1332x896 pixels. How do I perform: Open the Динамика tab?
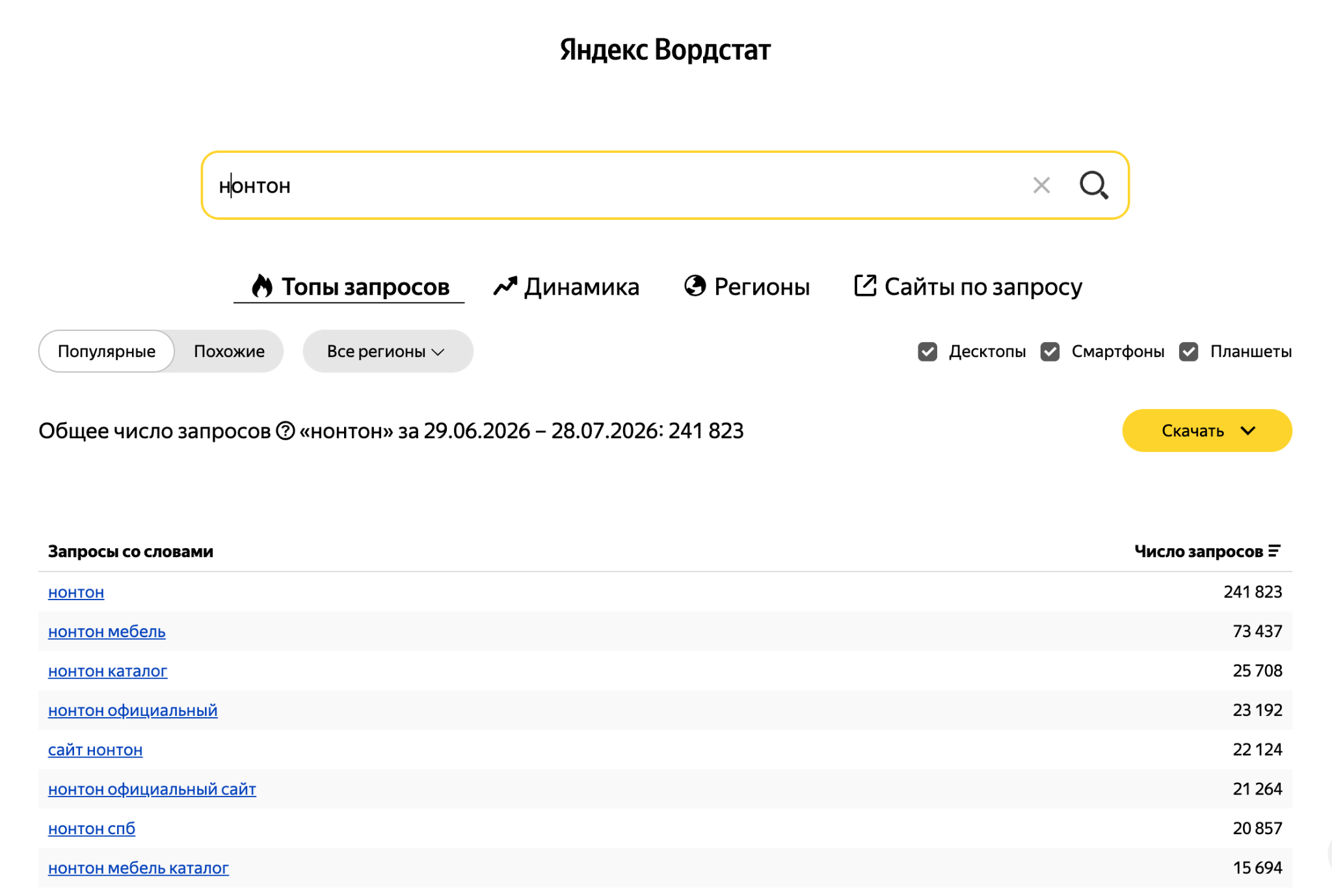pos(566,286)
